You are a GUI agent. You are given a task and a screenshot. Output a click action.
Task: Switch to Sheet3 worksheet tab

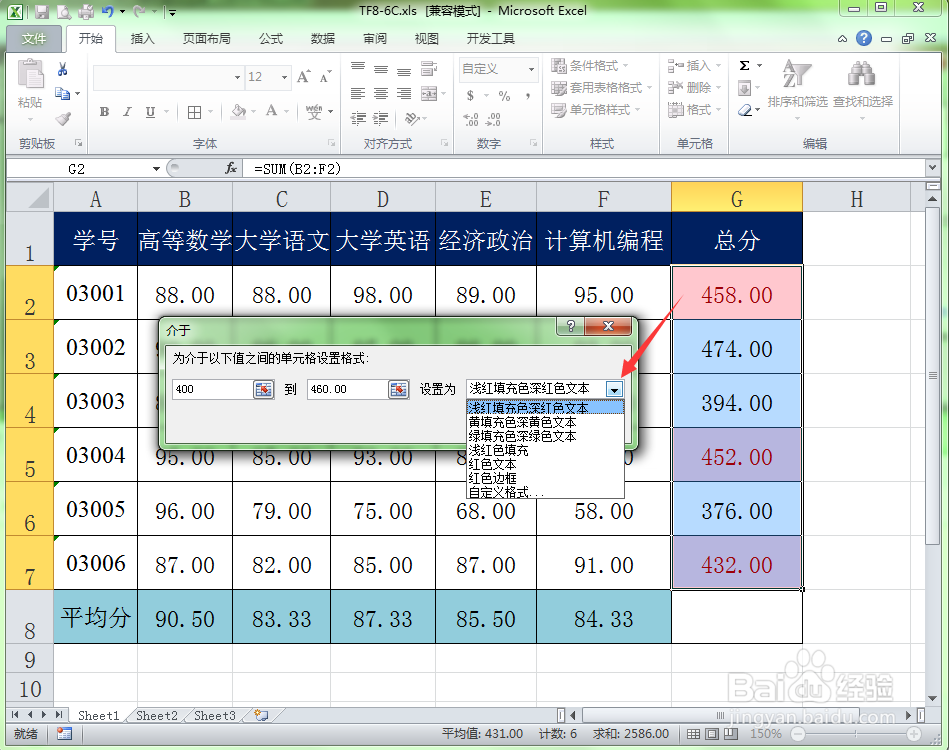(x=215, y=715)
